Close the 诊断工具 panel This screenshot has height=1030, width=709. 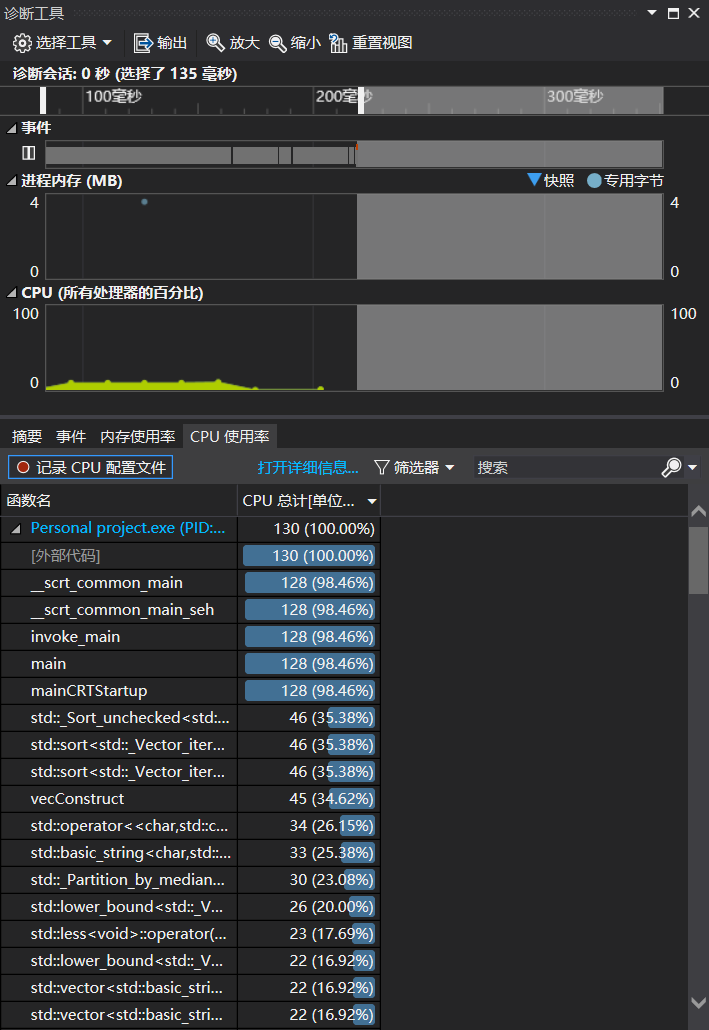point(694,13)
